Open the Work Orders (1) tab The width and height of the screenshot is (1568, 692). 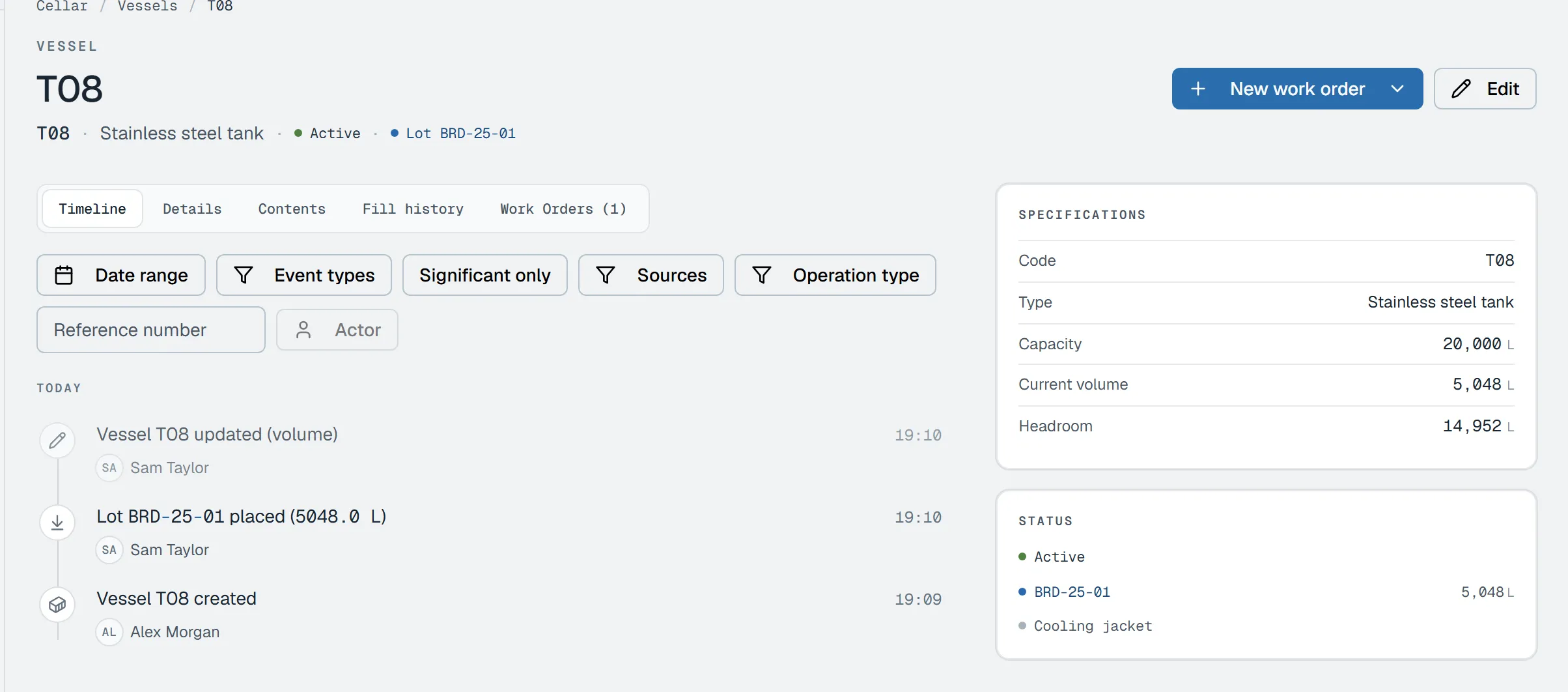[x=563, y=209]
